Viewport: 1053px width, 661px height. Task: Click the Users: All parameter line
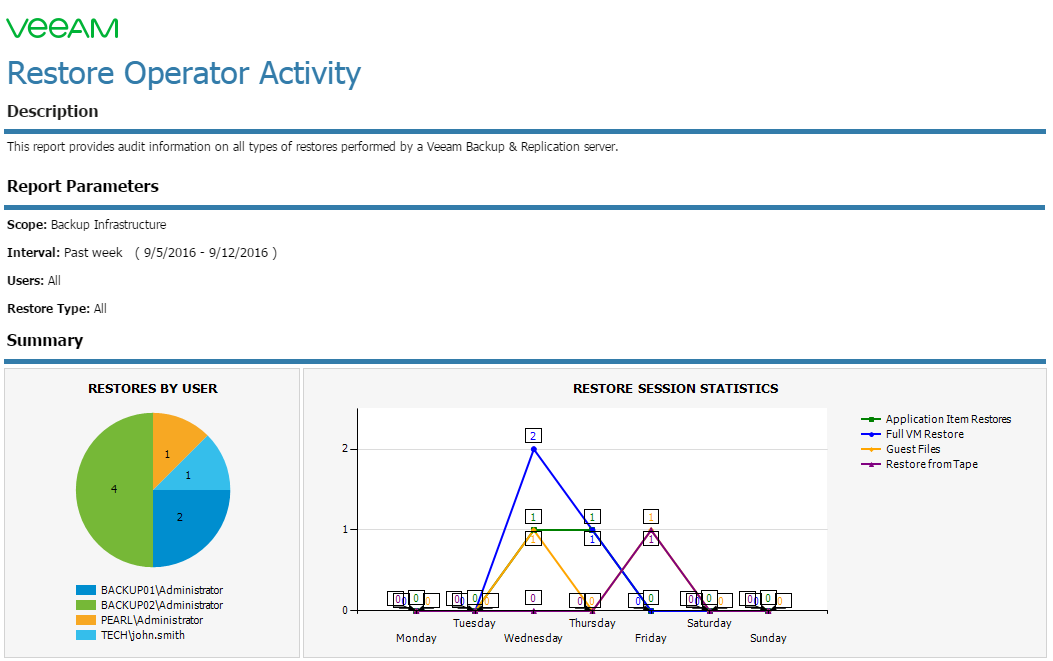pos(34,281)
